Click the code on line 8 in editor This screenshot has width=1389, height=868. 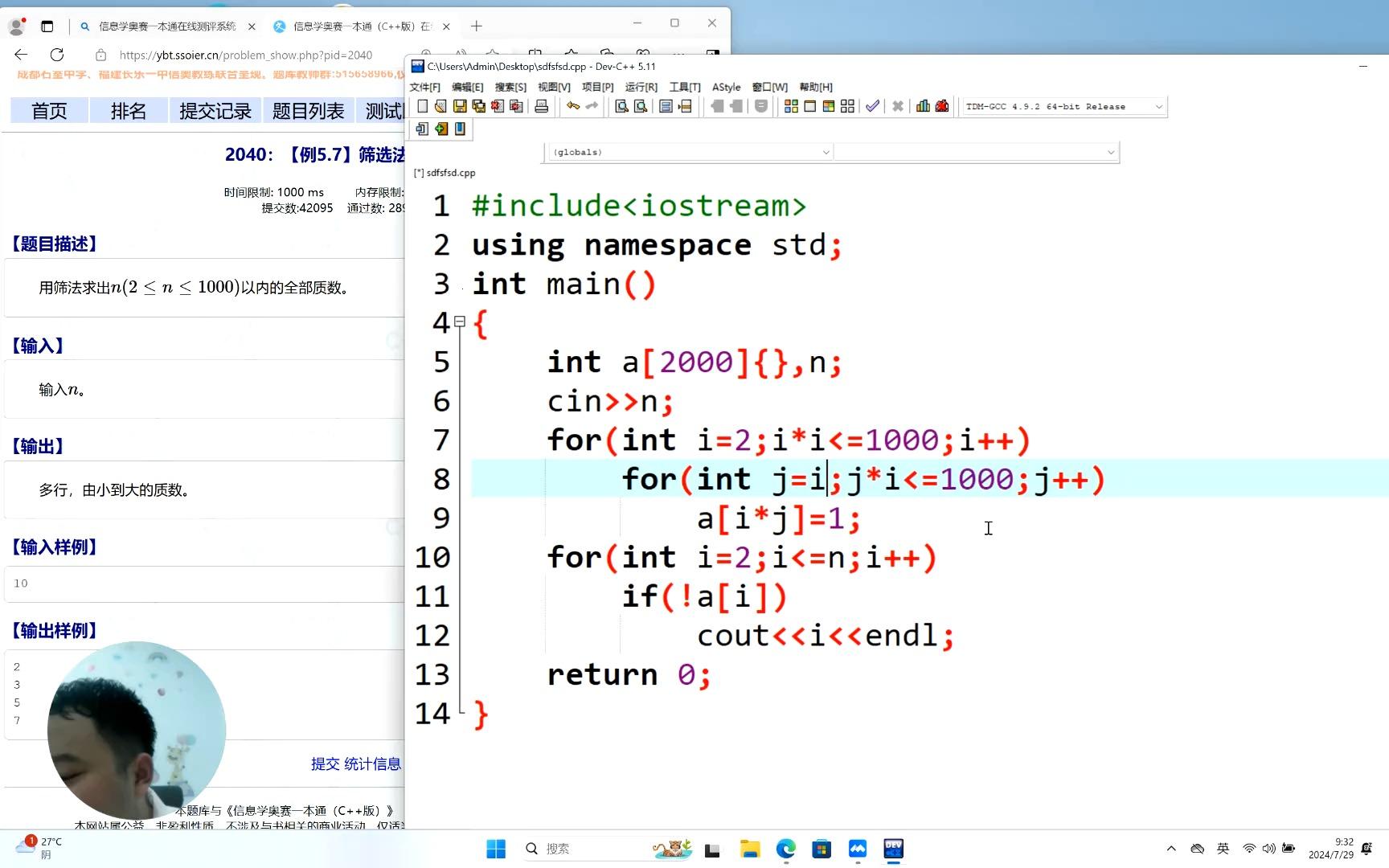[x=864, y=479]
